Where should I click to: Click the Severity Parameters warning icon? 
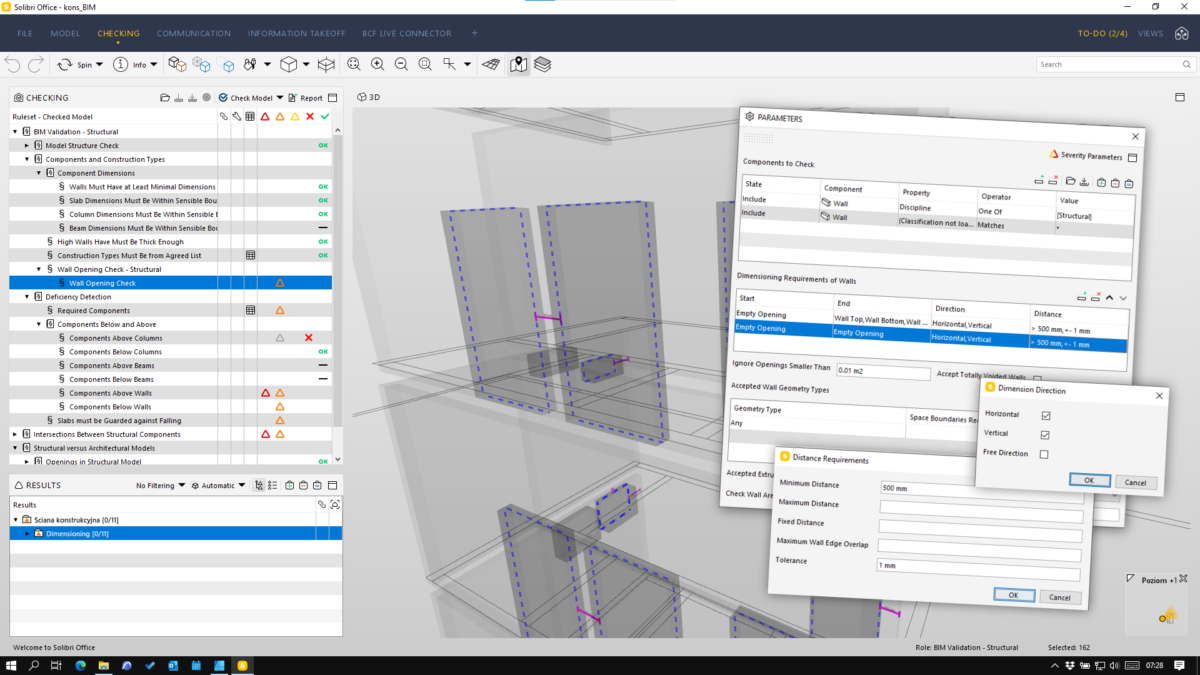1053,155
